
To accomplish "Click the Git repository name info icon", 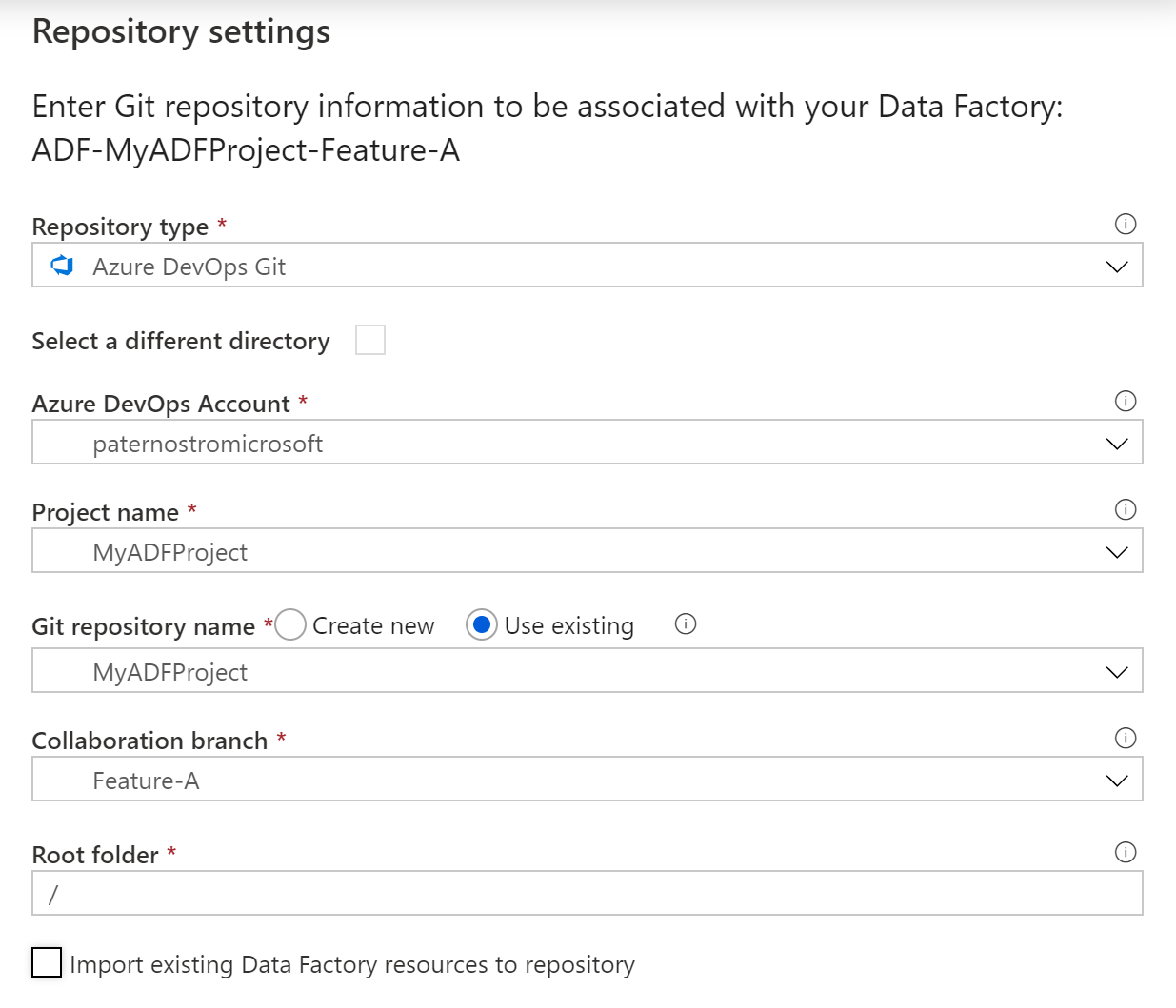I will (686, 623).
